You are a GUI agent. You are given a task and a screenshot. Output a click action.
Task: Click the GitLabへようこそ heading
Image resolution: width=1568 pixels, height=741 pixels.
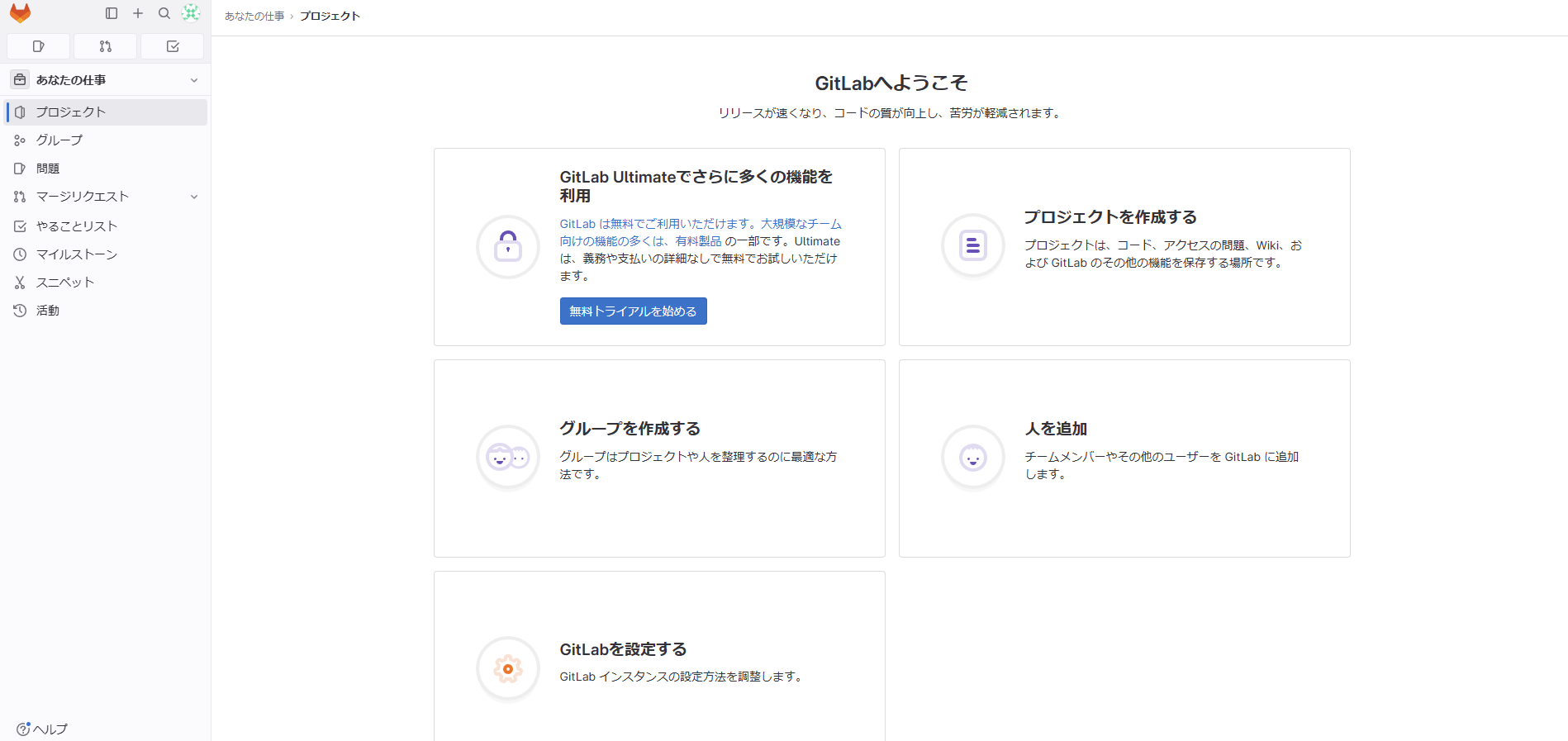891,83
